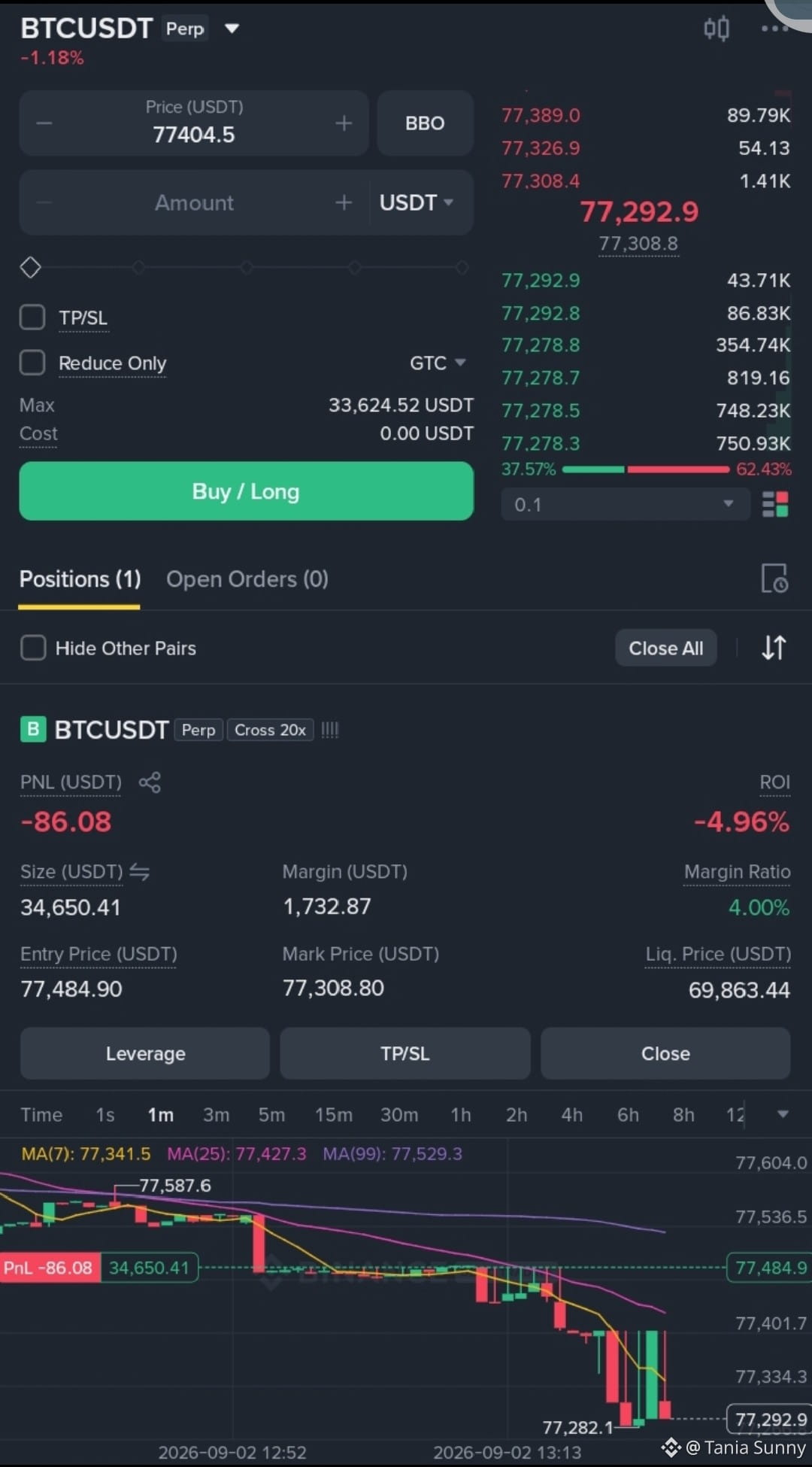Click the PNL share icon
The height and width of the screenshot is (1467, 812).
tap(150, 782)
